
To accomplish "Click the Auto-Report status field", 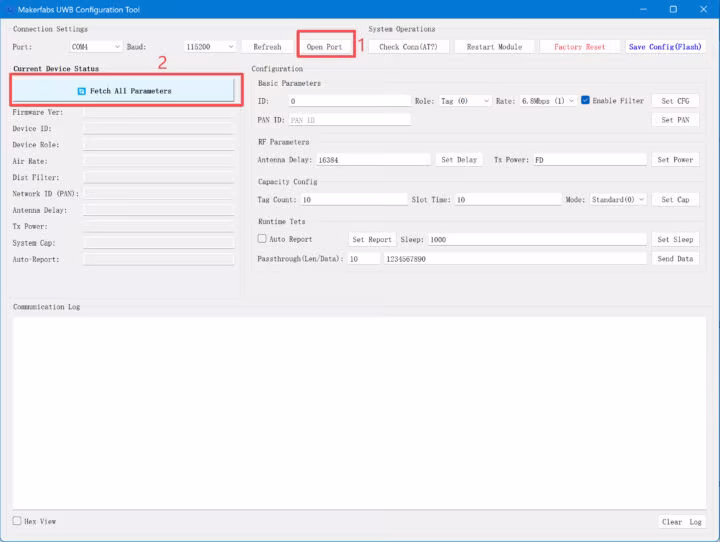I will (x=158, y=260).
